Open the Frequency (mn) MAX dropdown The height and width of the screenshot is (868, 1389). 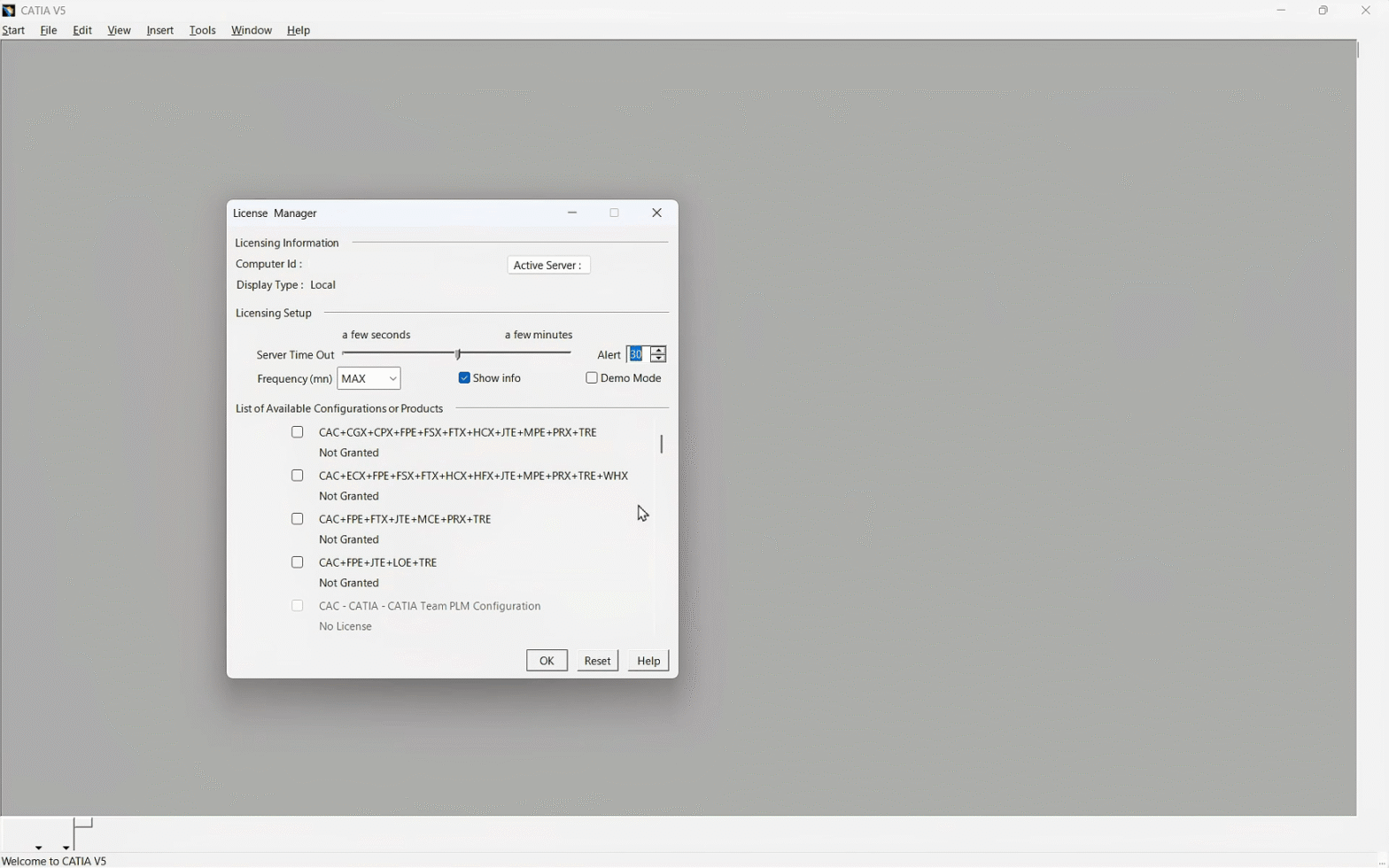(x=369, y=379)
